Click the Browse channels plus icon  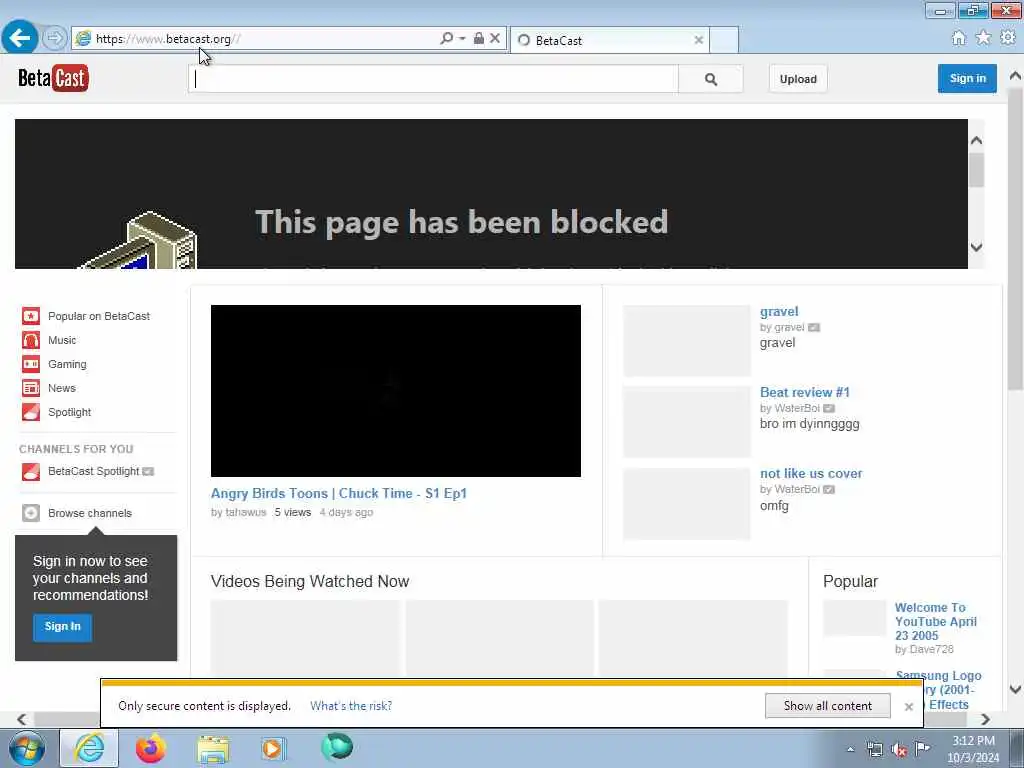tap(31, 513)
